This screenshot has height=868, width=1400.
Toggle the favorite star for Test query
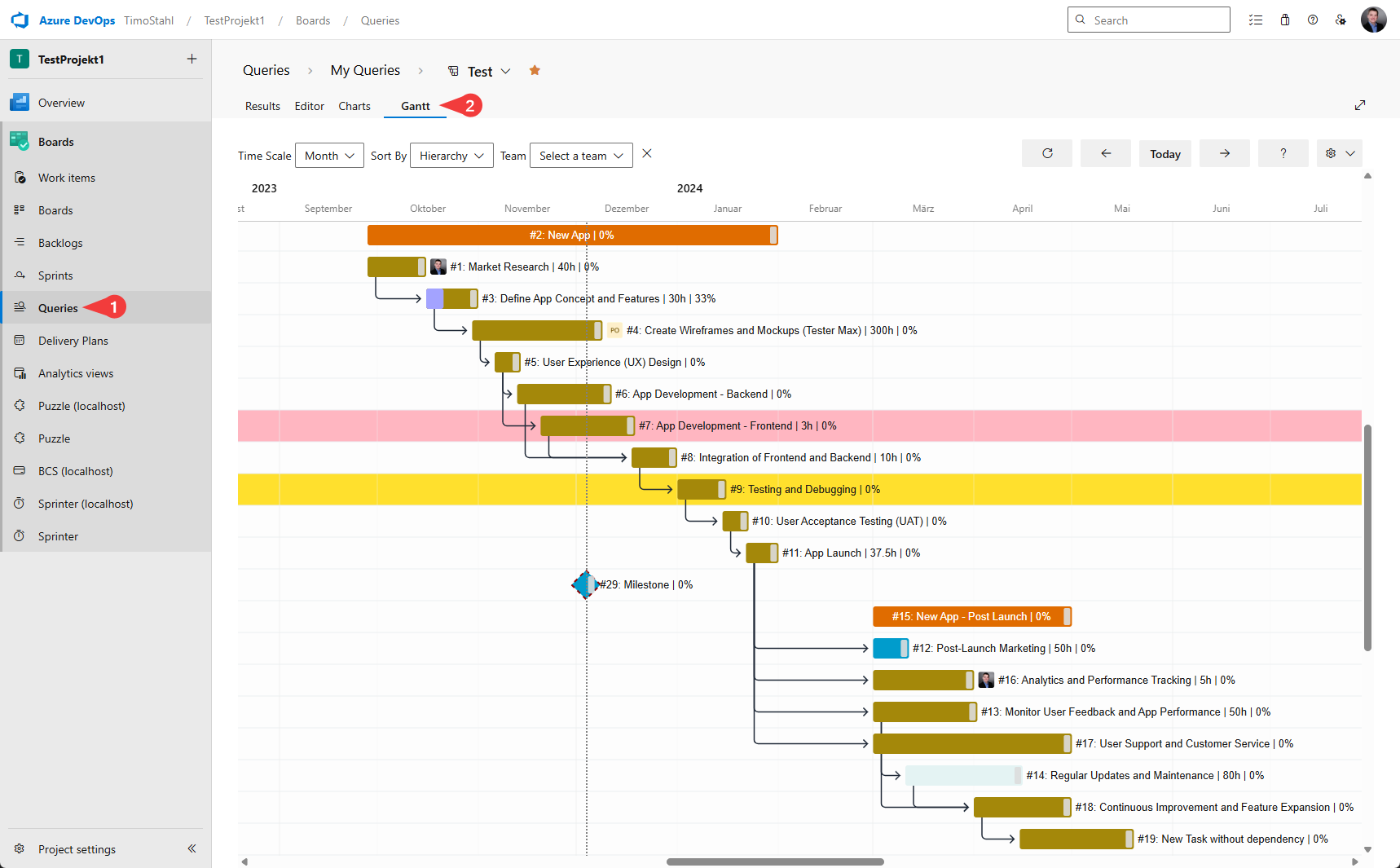535,71
